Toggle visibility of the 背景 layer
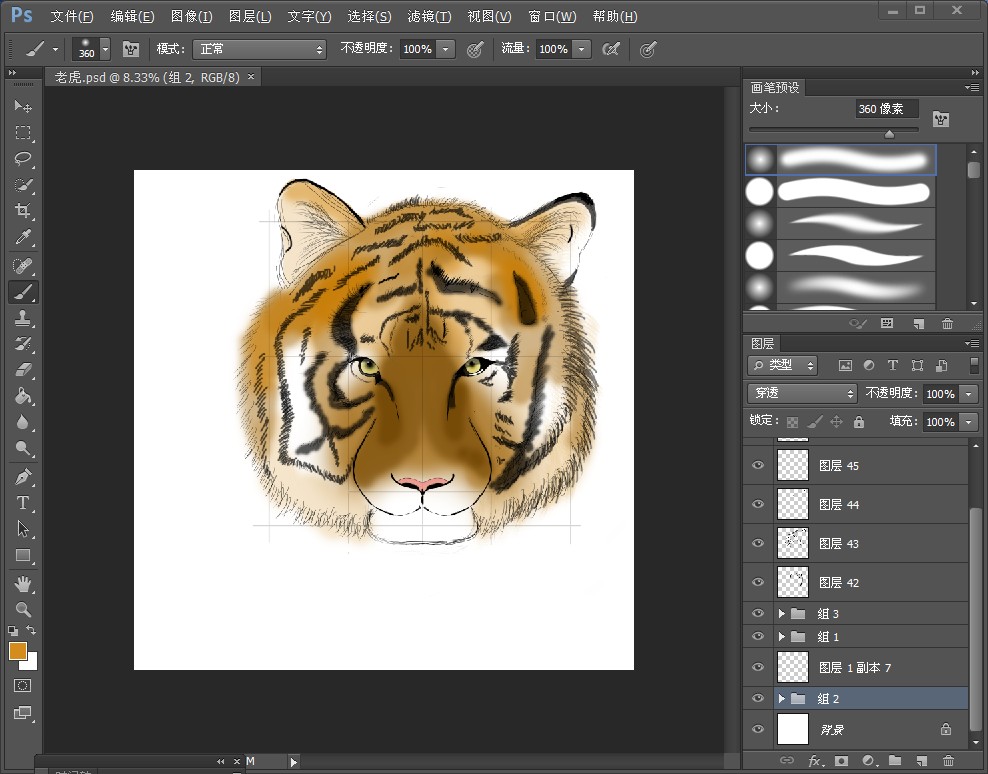This screenshot has width=988, height=774. click(x=758, y=729)
